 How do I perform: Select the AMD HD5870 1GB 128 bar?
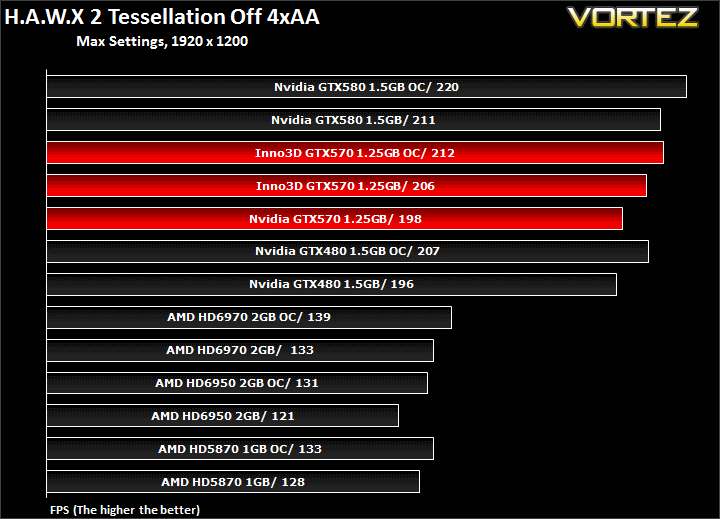233,482
